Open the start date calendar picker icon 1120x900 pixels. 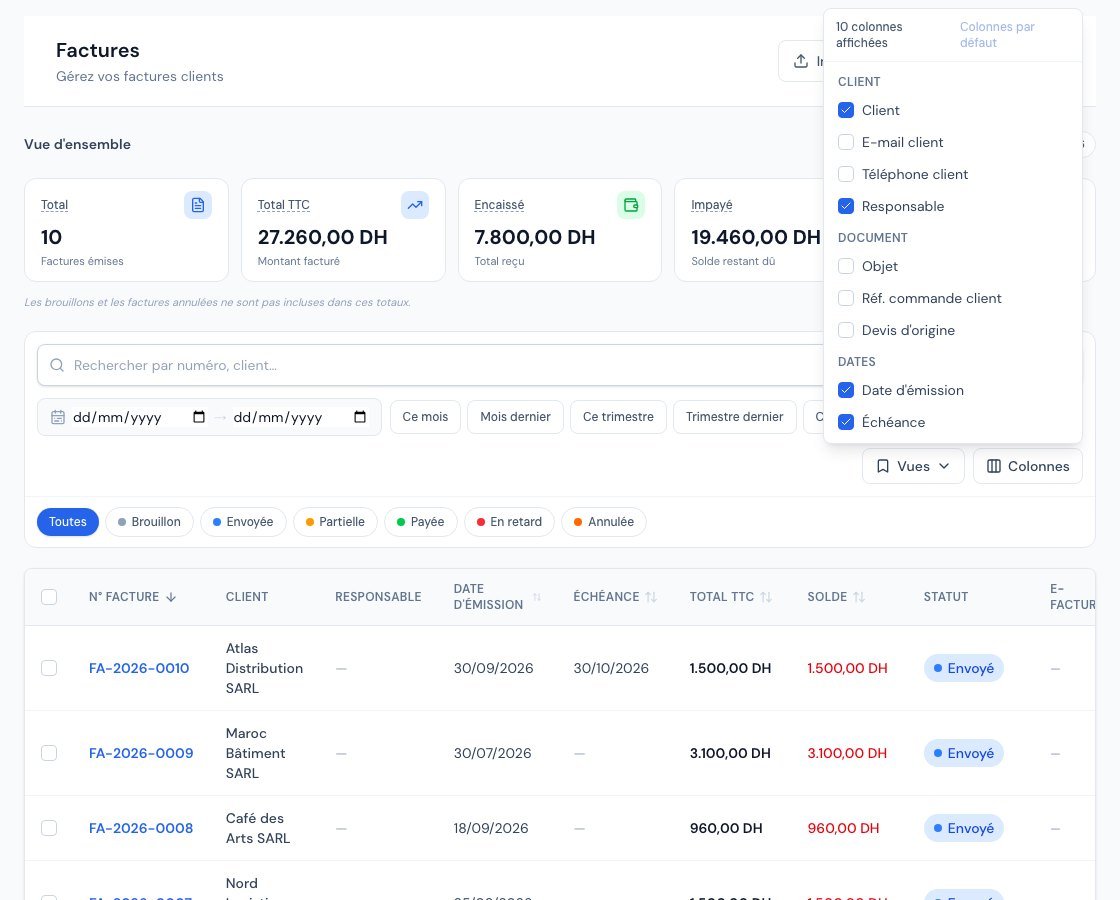(199, 417)
